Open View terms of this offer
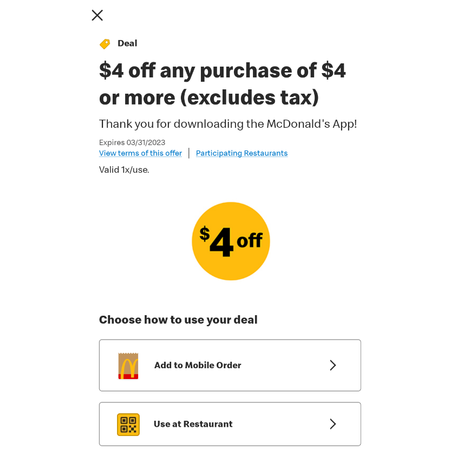Viewport: 450px width, 450px height. (x=140, y=153)
